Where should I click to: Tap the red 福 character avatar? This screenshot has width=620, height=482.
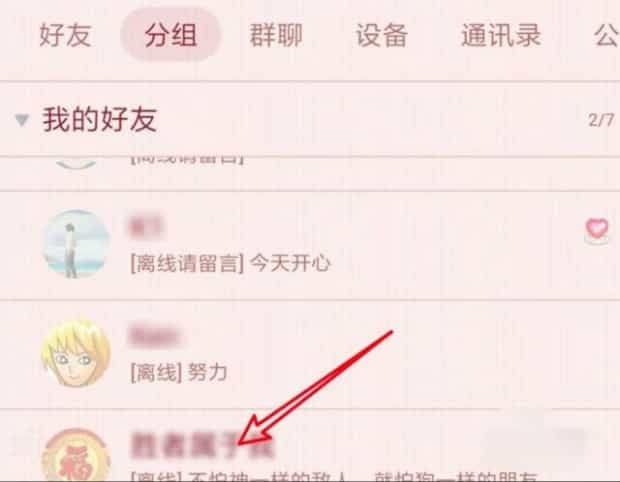(x=76, y=455)
